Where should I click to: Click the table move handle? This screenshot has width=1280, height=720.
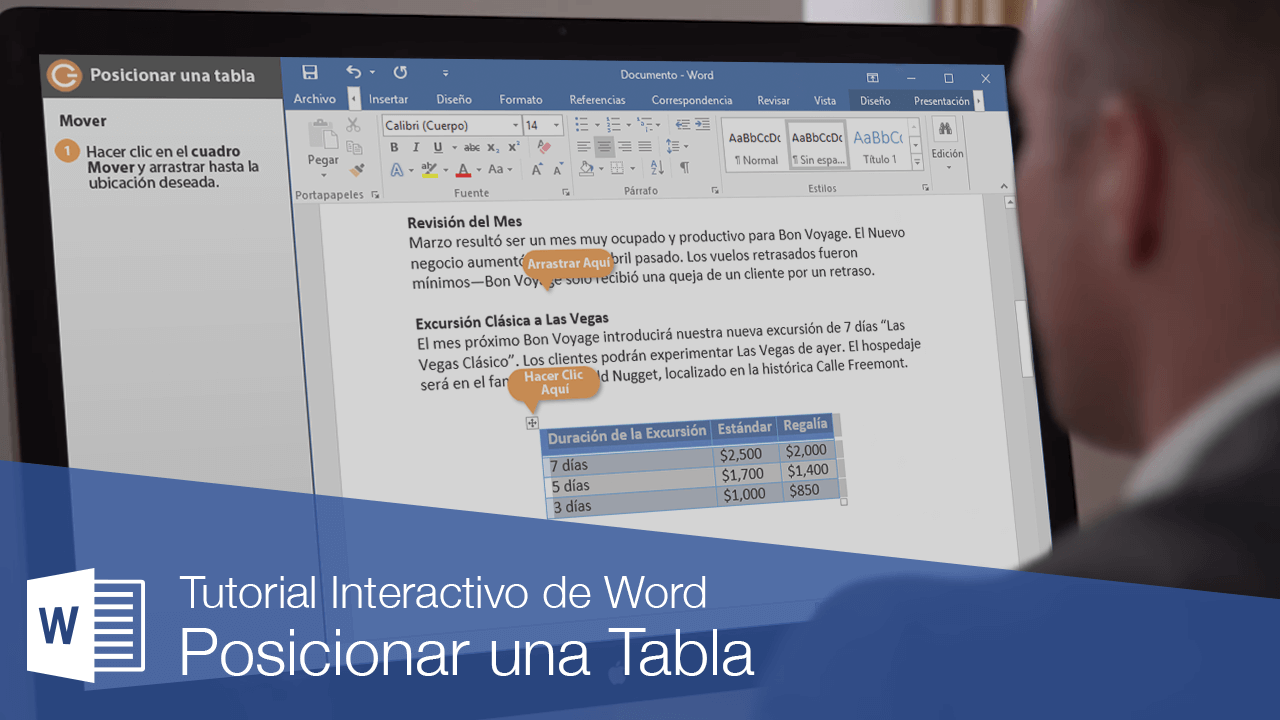pyautogui.click(x=533, y=423)
